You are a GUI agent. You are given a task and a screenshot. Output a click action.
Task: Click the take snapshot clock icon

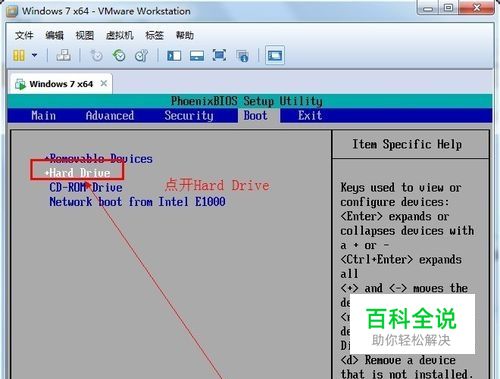pos(97,55)
